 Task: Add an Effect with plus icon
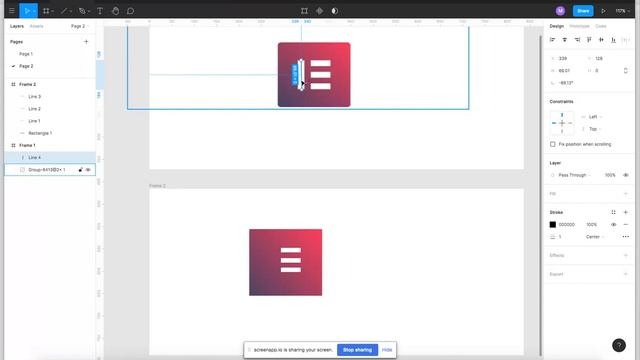coord(626,256)
